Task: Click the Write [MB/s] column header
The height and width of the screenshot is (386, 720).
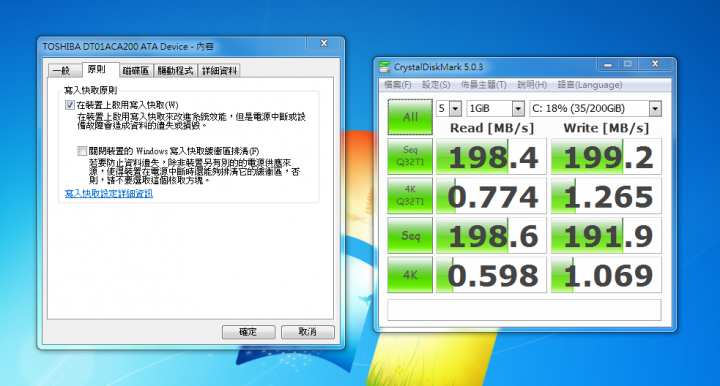Action: tap(606, 128)
